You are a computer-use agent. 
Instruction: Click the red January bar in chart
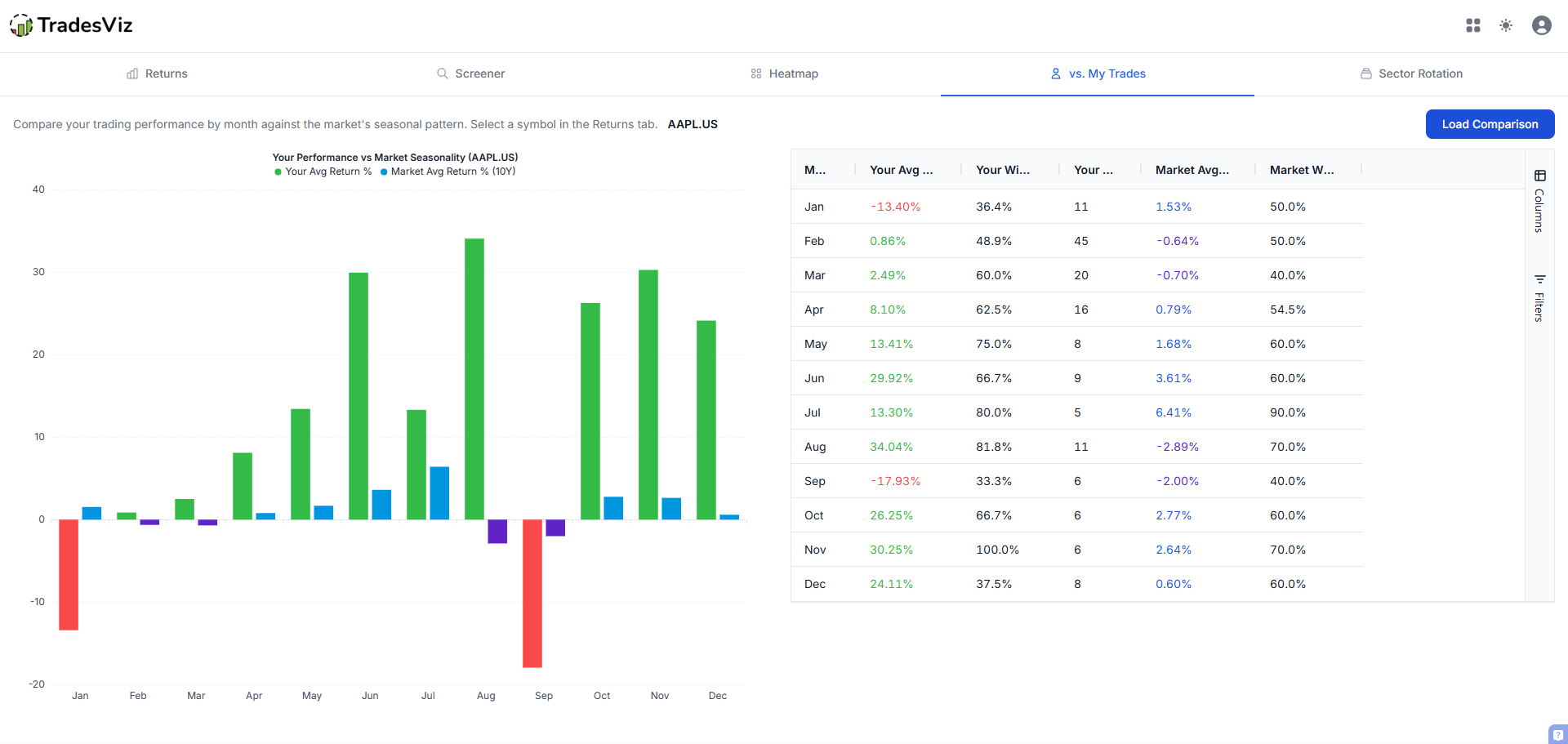pos(69,574)
